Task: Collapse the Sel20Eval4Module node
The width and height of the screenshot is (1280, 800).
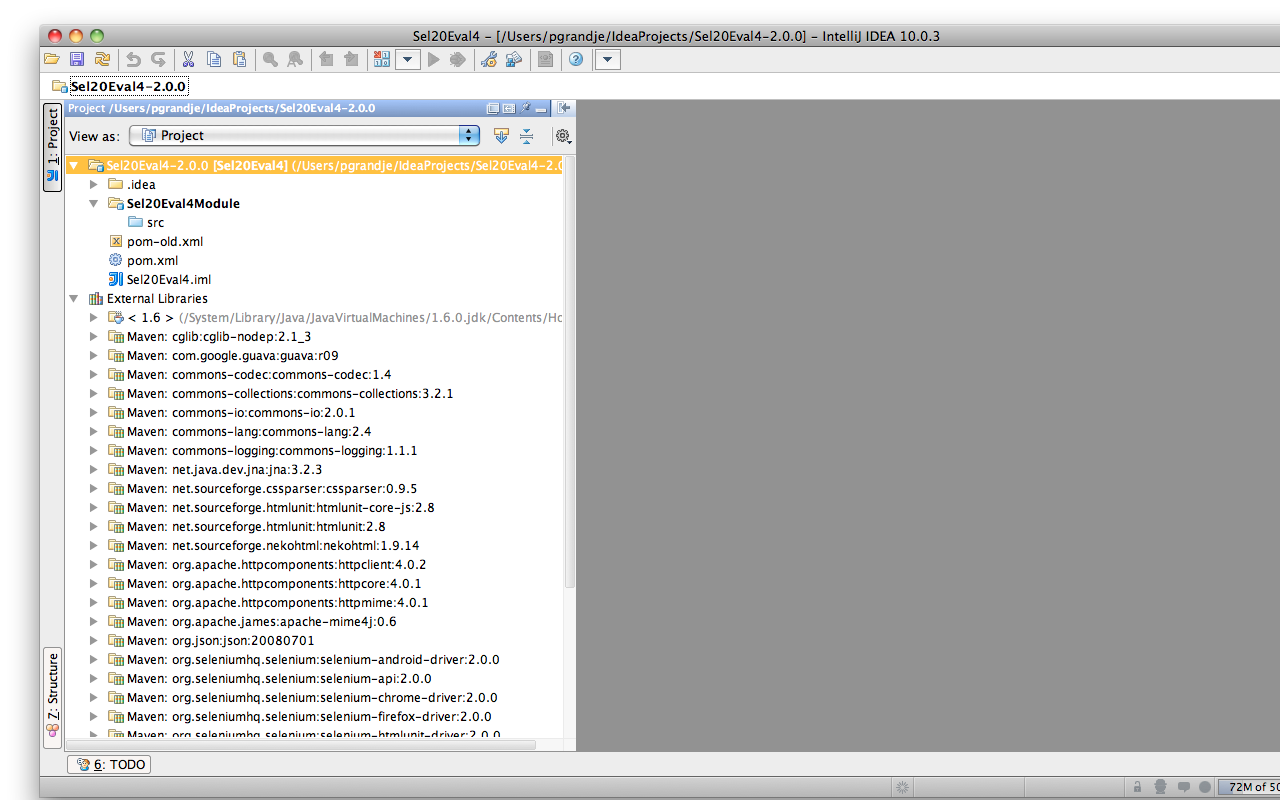Action: click(x=93, y=203)
